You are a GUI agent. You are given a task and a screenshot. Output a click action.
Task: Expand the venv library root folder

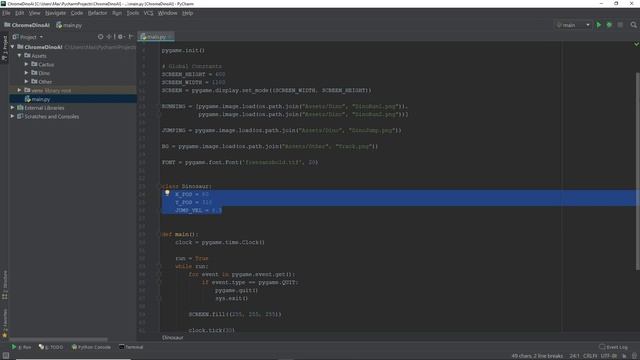(x=19, y=90)
